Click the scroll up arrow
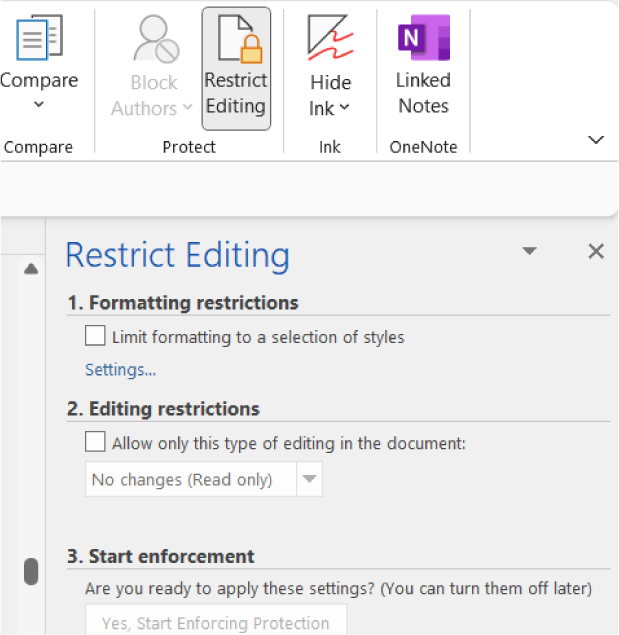The image size is (619, 635). (31, 268)
